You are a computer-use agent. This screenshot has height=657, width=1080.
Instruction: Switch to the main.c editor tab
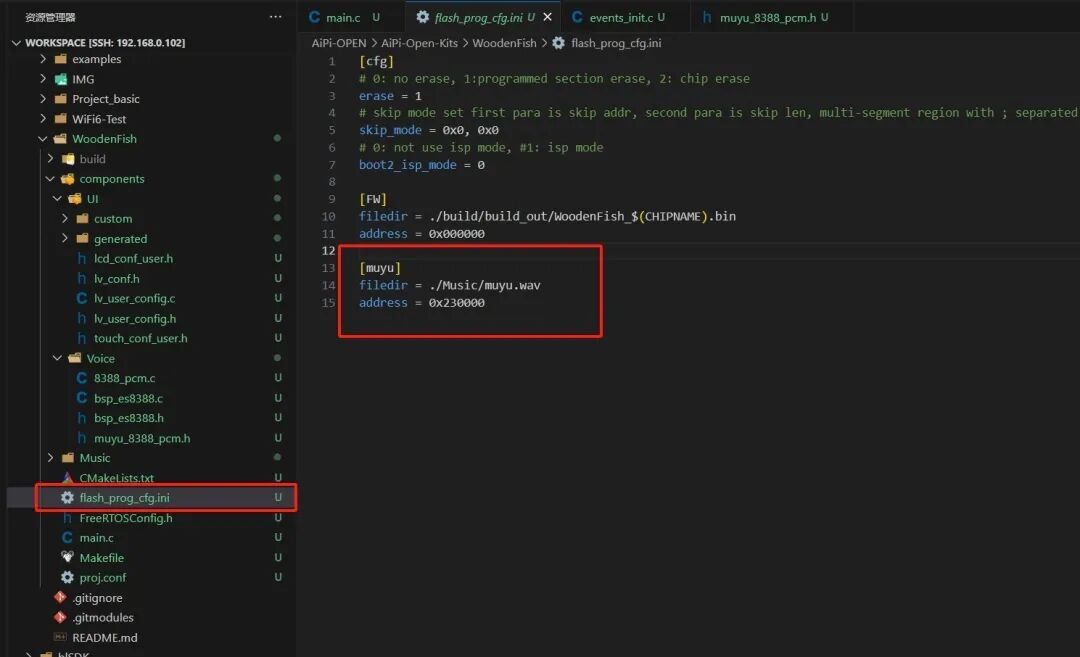[x=343, y=17]
